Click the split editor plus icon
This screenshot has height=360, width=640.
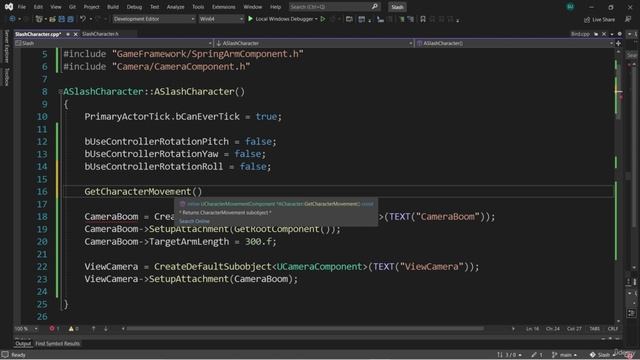618,43
